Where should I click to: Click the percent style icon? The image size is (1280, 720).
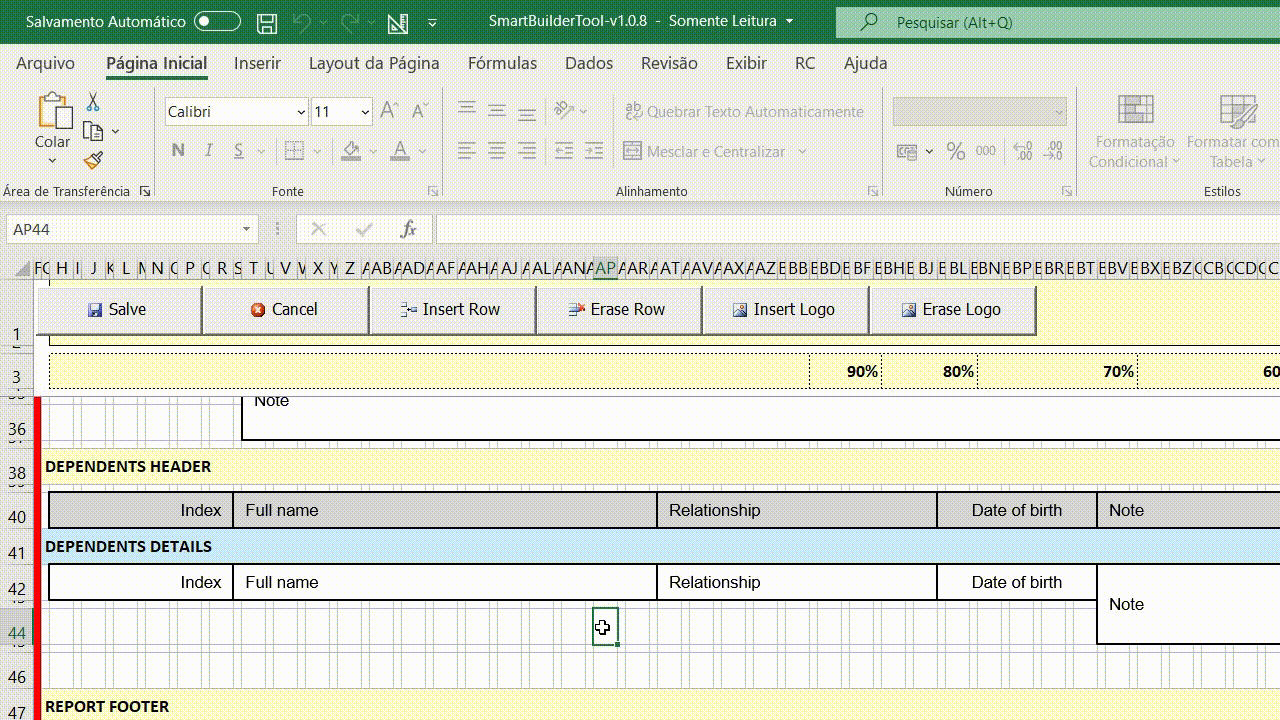(956, 151)
